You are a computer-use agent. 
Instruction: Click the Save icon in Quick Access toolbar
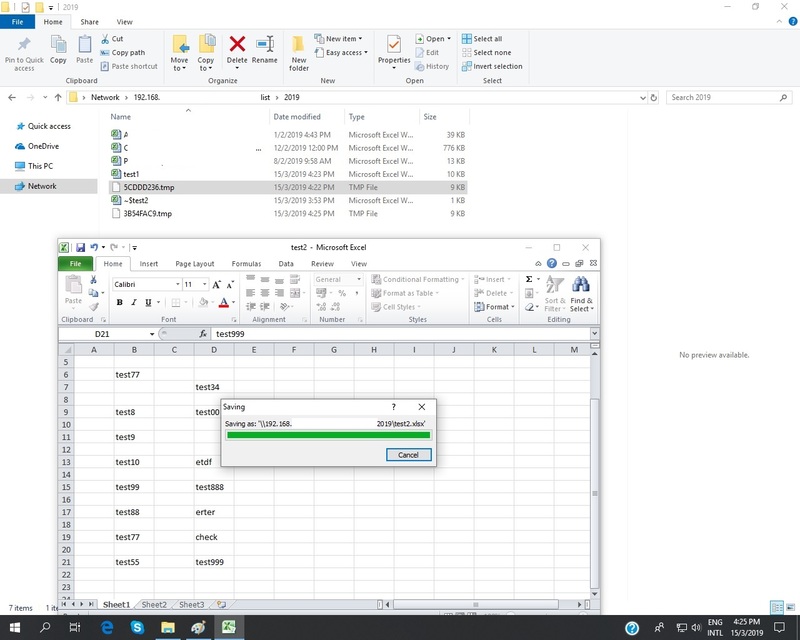(x=80, y=246)
